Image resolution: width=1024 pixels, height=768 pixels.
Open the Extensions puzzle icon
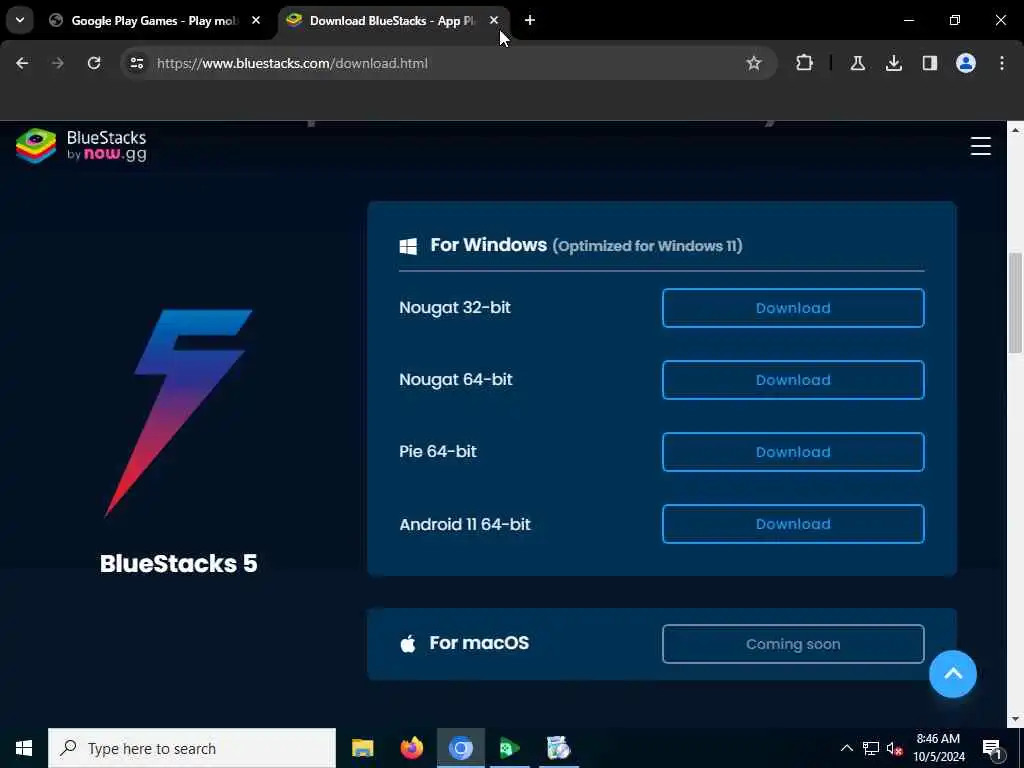(805, 63)
